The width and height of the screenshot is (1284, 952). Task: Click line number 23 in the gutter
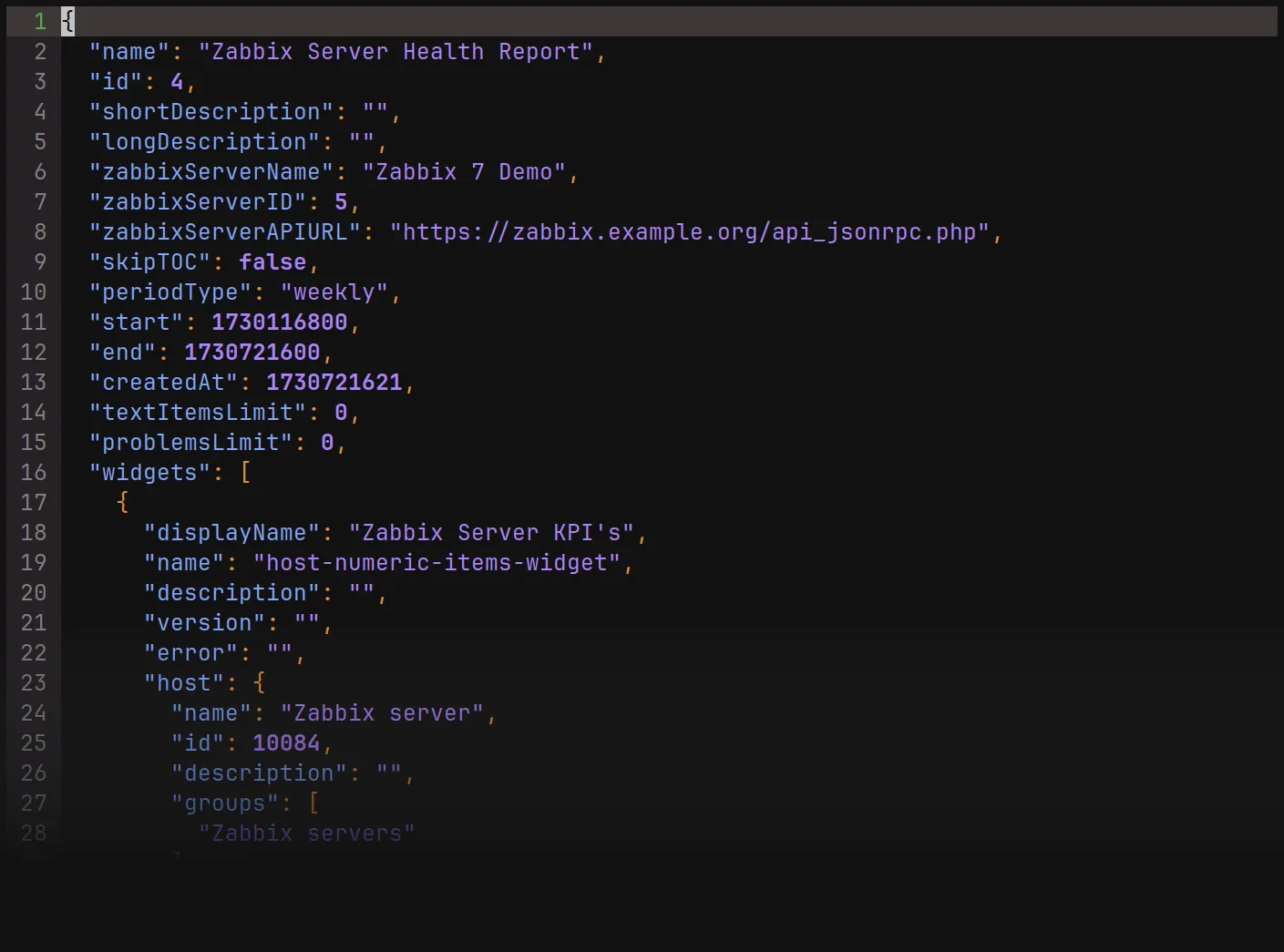[x=34, y=683]
